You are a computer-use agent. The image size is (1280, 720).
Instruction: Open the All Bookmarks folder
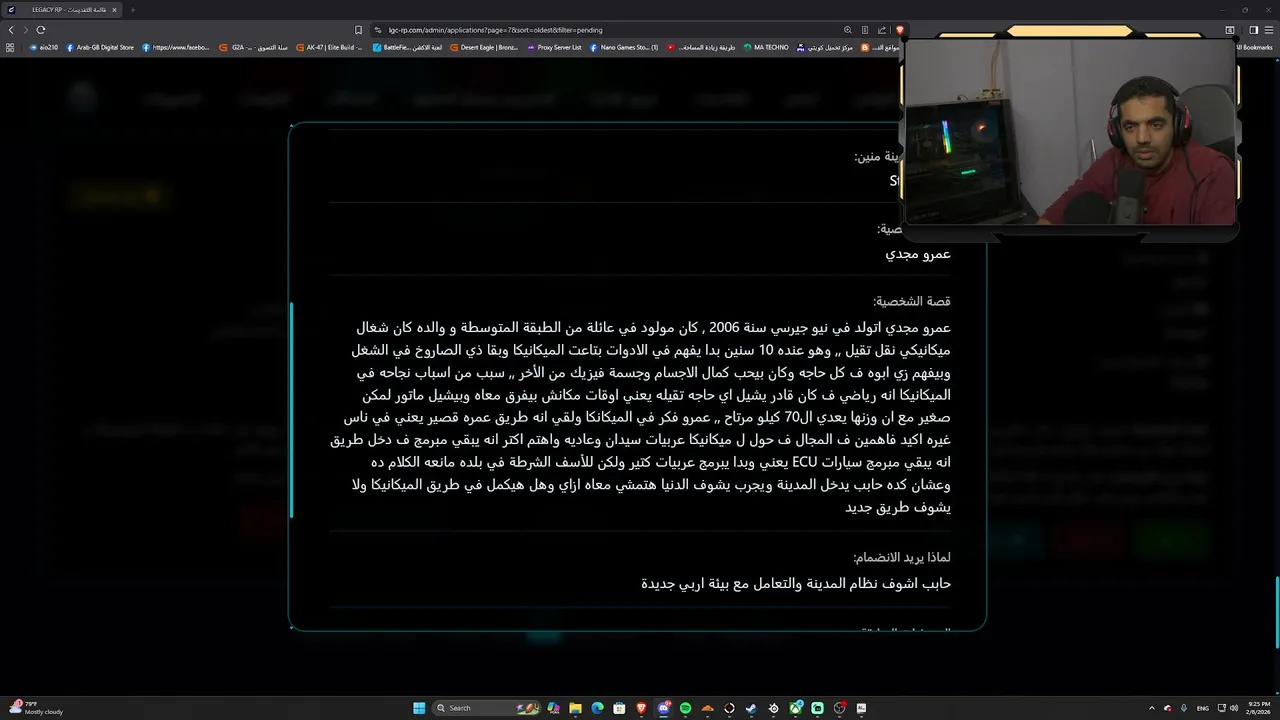[x=1254, y=47]
